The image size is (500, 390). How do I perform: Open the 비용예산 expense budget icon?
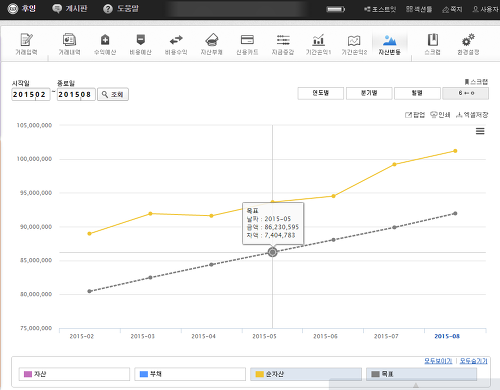141,44
